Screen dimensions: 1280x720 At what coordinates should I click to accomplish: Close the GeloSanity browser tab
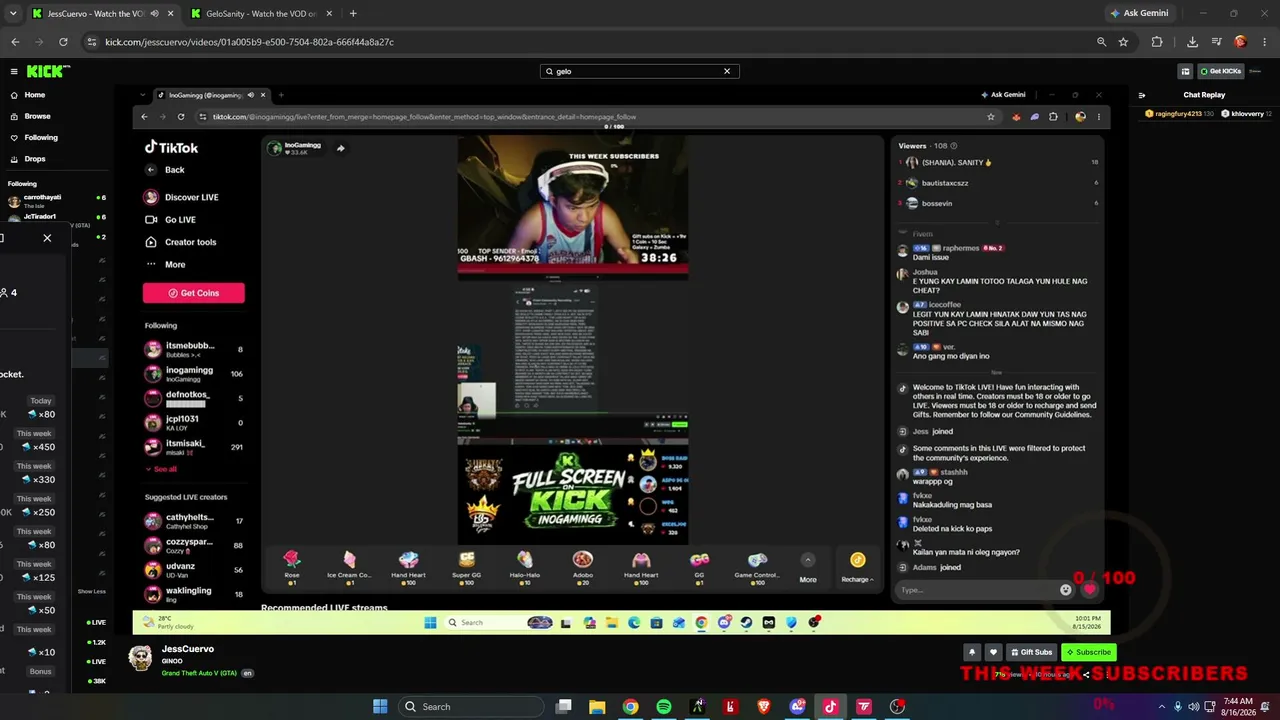tap(329, 14)
